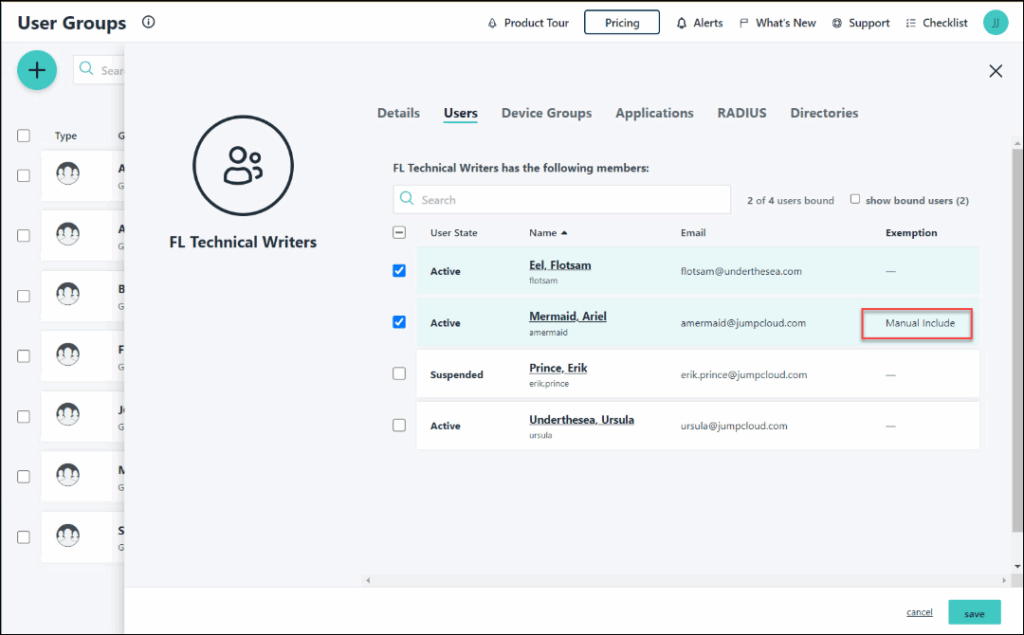This screenshot has height=635, width=1024.
Task: Toggle the select-all users header checkbox
Action: [x=399, y=232]
